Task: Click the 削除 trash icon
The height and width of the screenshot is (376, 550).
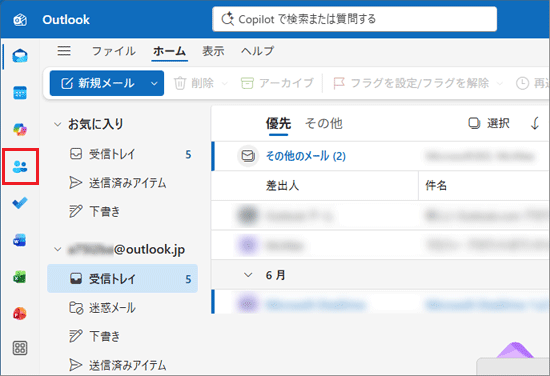Action: tap(180, 83)
